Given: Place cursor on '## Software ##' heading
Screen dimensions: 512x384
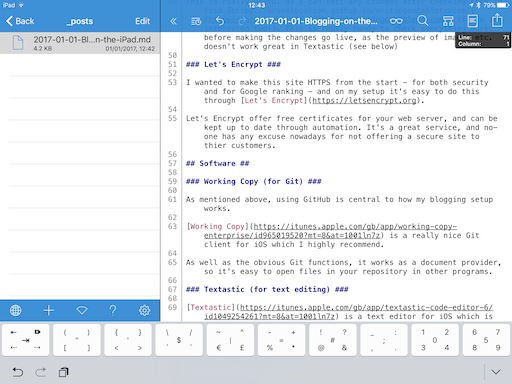Looking at the screenshot, I should pyautogui.click(x=217, y=163).
